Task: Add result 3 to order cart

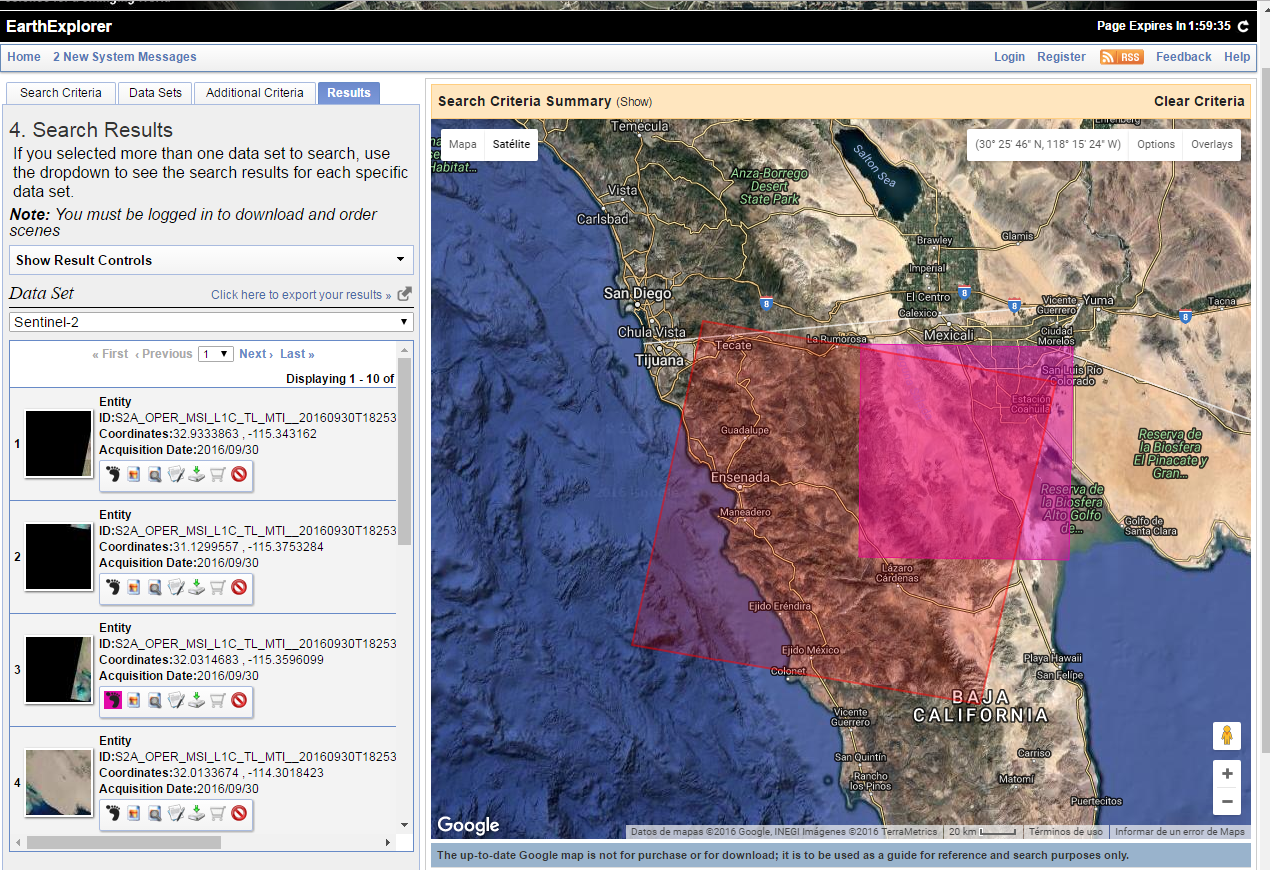Action: [x=218, y=701]
